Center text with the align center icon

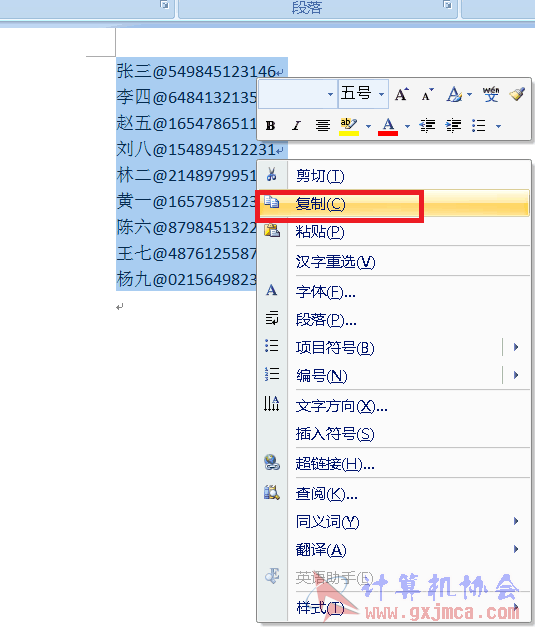(x=322, y=126)
